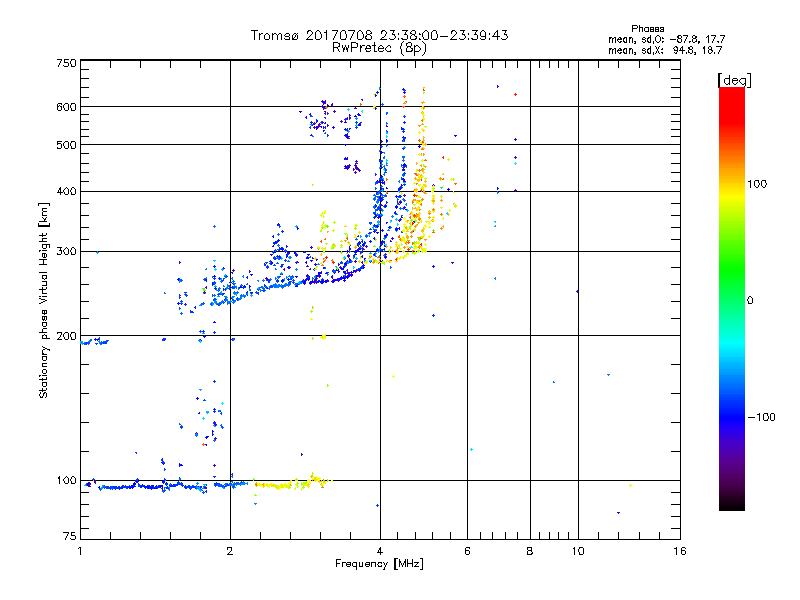Image resolution: width=800 pixels, height=600 pixels.
Task: Click the x-axis tick label '10'
Action: [x=578, y=551]
